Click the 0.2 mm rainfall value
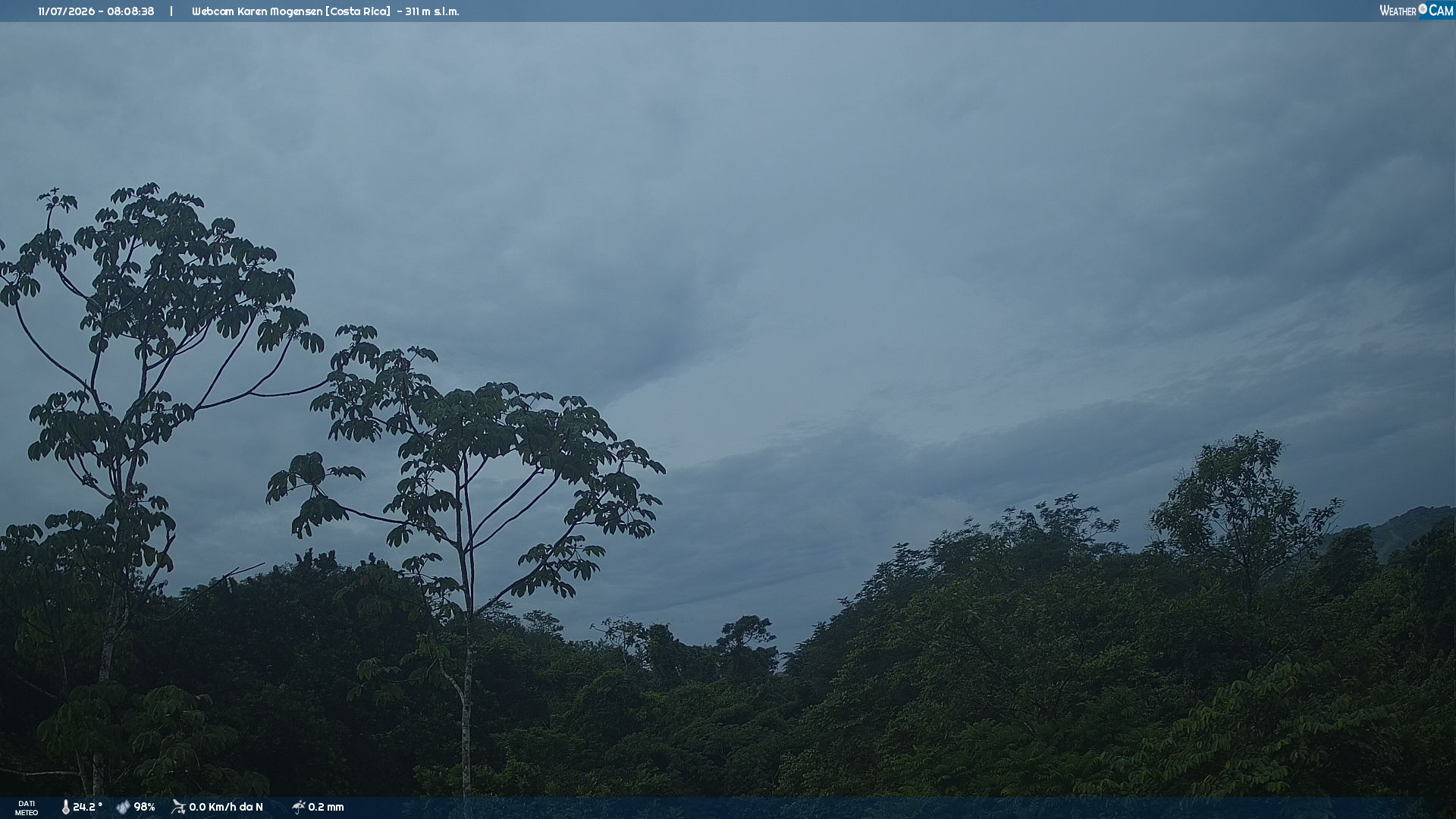This screenshot has height=819, width=1456. click(326, 808)
